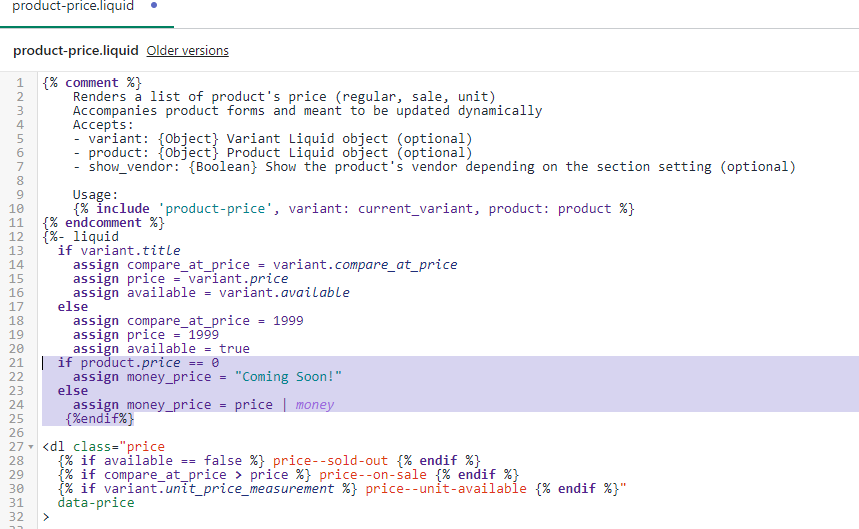Collapse the dl block at line 27
This screenshot has height=529, width=859.
coord(36,447)
